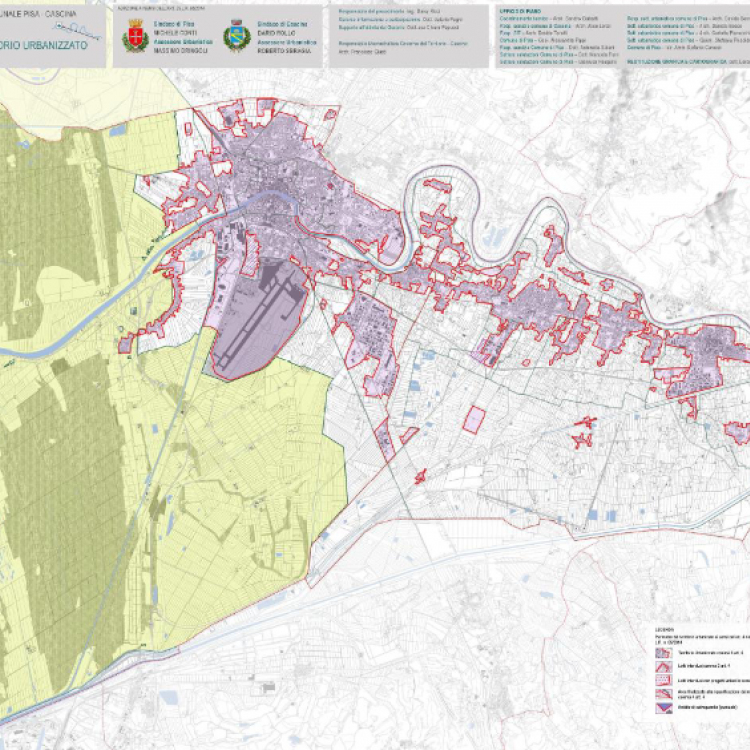Click the 'UFFICIO DI PIANO' heading

pyautogui.click(x=520, y=11)
